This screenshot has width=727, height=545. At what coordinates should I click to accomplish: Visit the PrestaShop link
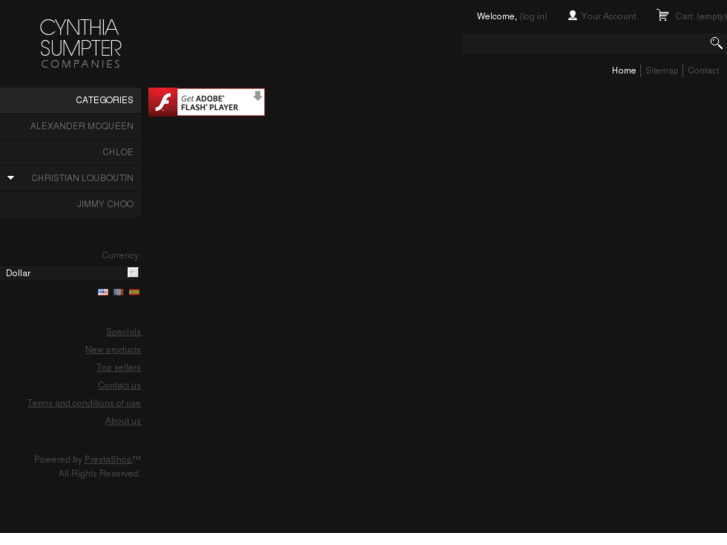click(108, 460)
